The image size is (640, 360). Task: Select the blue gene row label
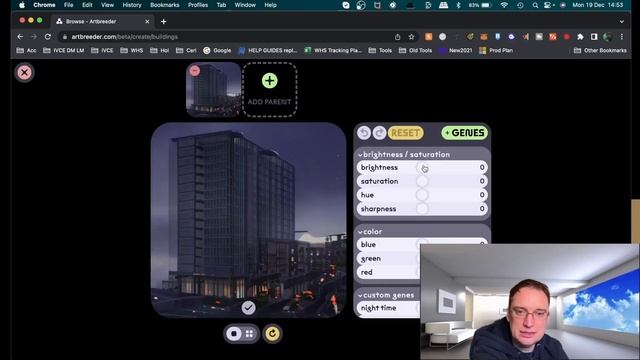point(368,244)
